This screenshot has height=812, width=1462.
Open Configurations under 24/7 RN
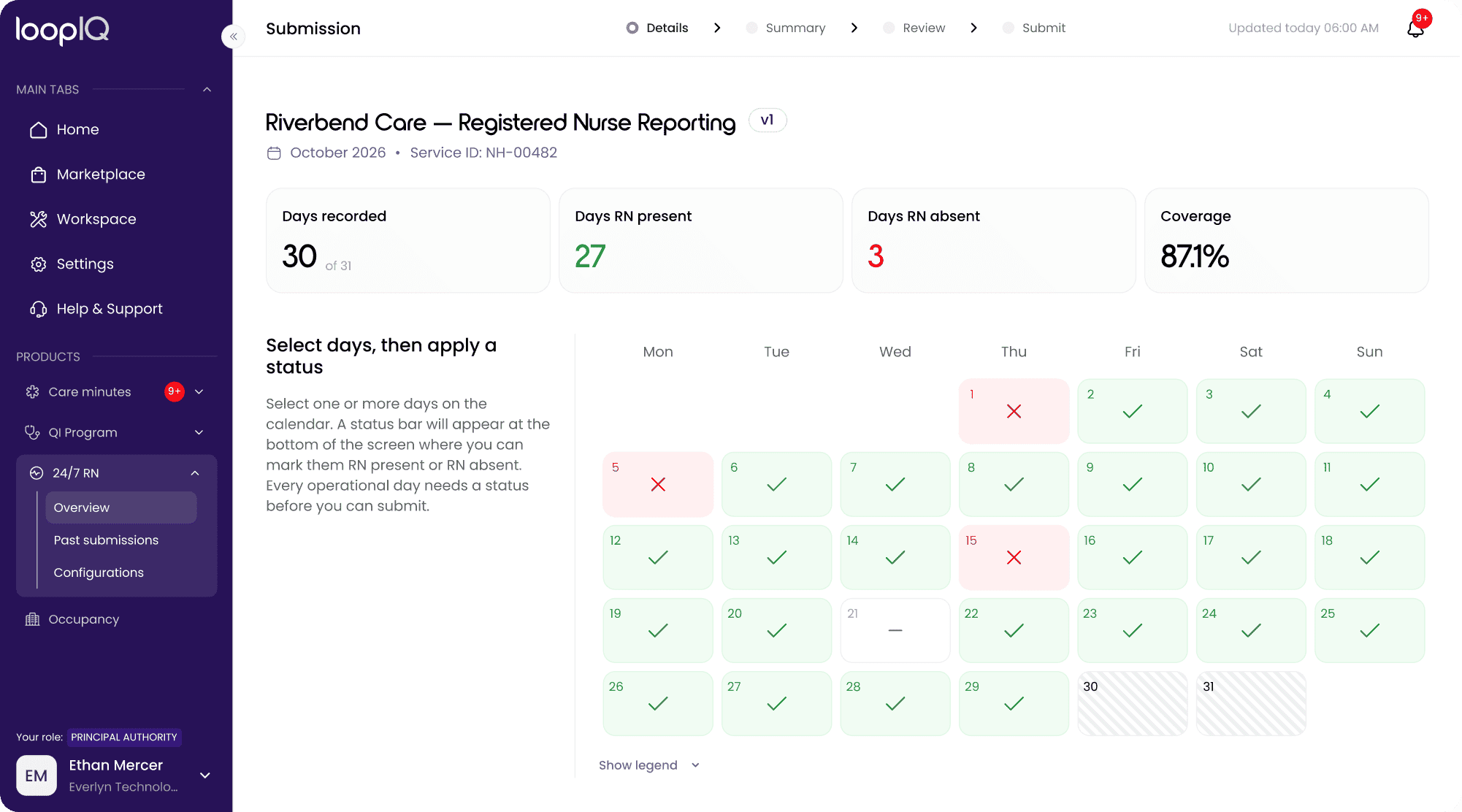(x=99, y=573)
